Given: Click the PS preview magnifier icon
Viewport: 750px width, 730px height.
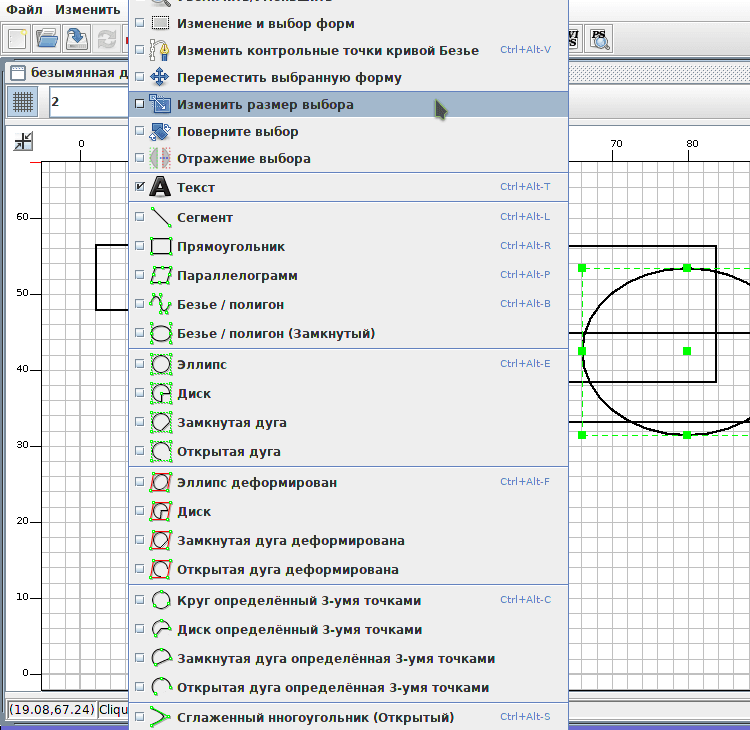Looking at the screenshot, I should pyautogui.click(x=599, y=39).
